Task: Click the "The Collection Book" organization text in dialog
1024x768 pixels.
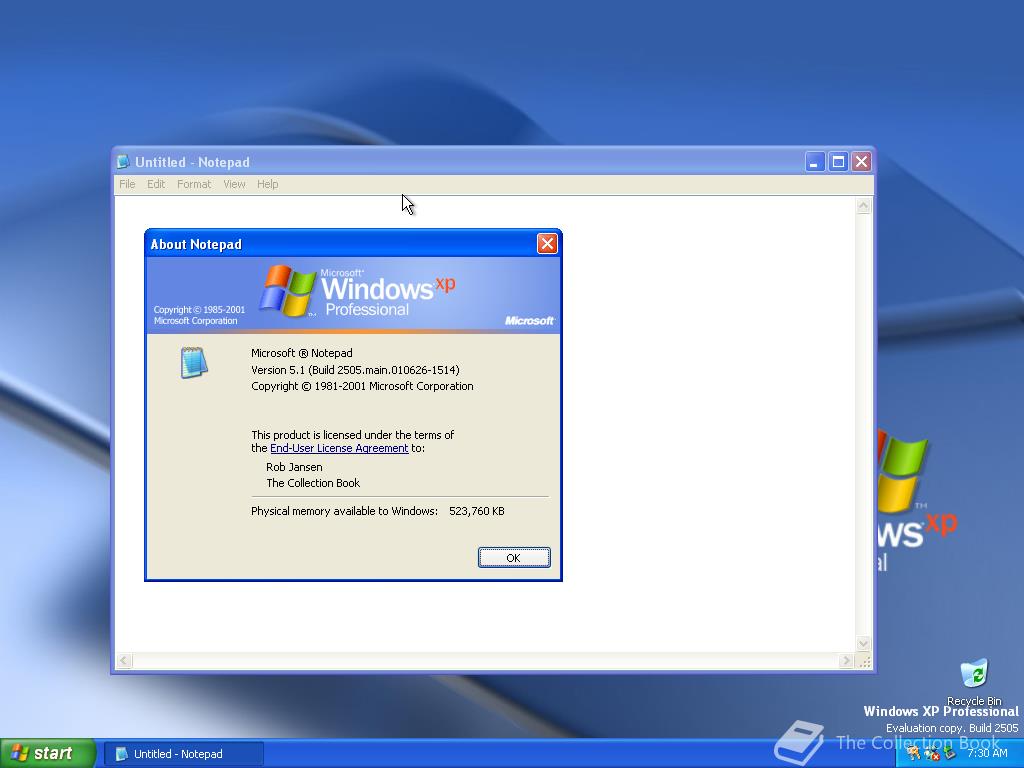Action: [x=313, y=483]
